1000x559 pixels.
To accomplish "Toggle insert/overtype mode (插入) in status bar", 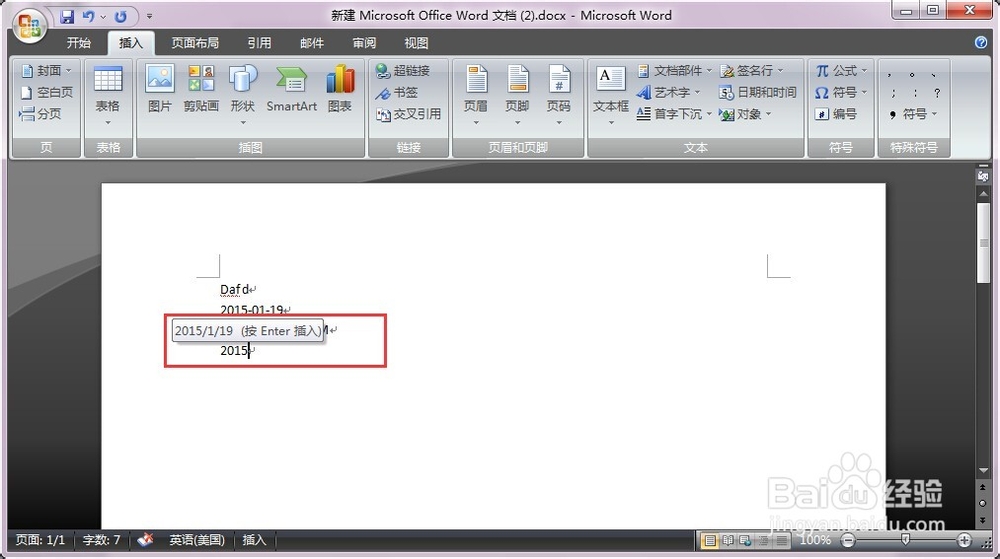I will [254, 540].
